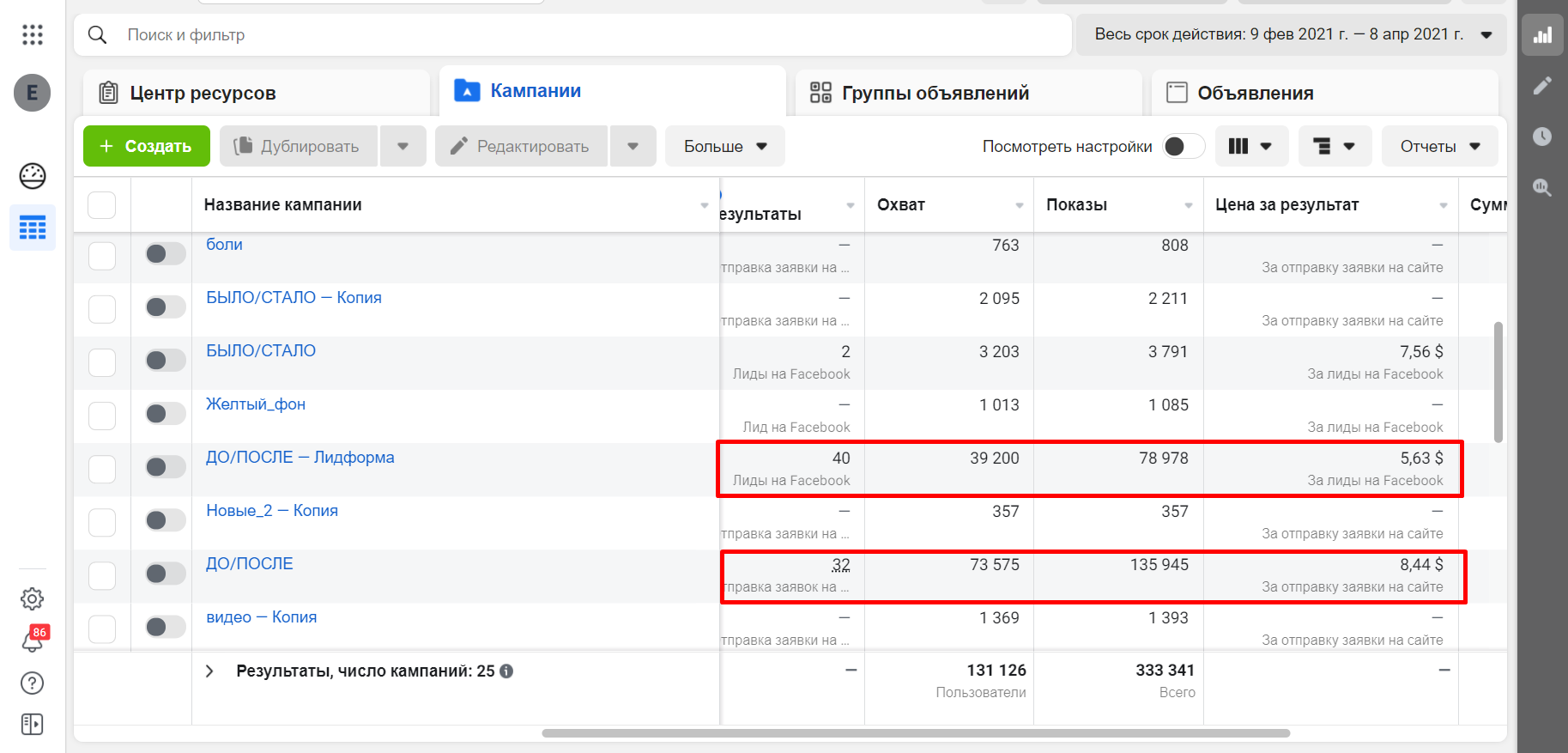Check the box for Новые_2 — Копия row
This screenshot has width=1568, height=753.
pos(102,522)
